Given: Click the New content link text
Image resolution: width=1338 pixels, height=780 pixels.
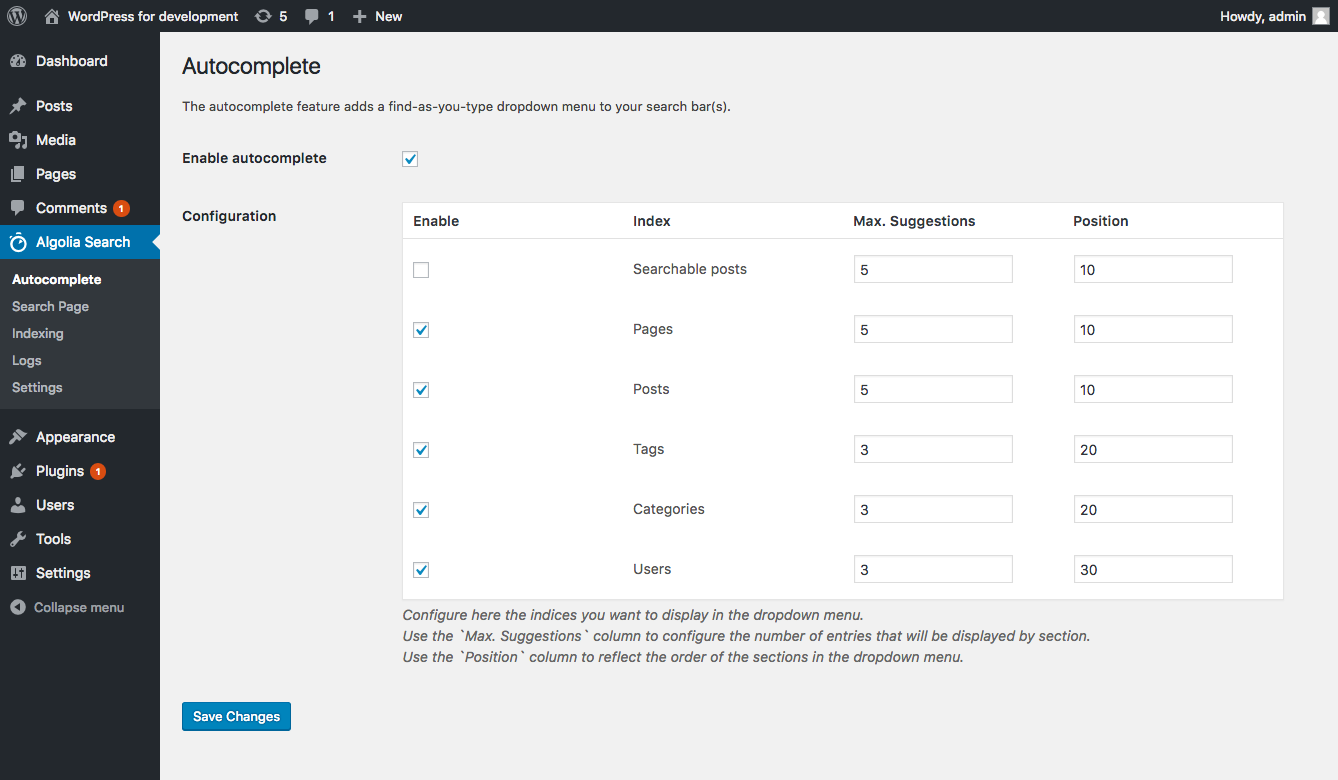Looking at the screenshot, I should (x=389, y=16).
